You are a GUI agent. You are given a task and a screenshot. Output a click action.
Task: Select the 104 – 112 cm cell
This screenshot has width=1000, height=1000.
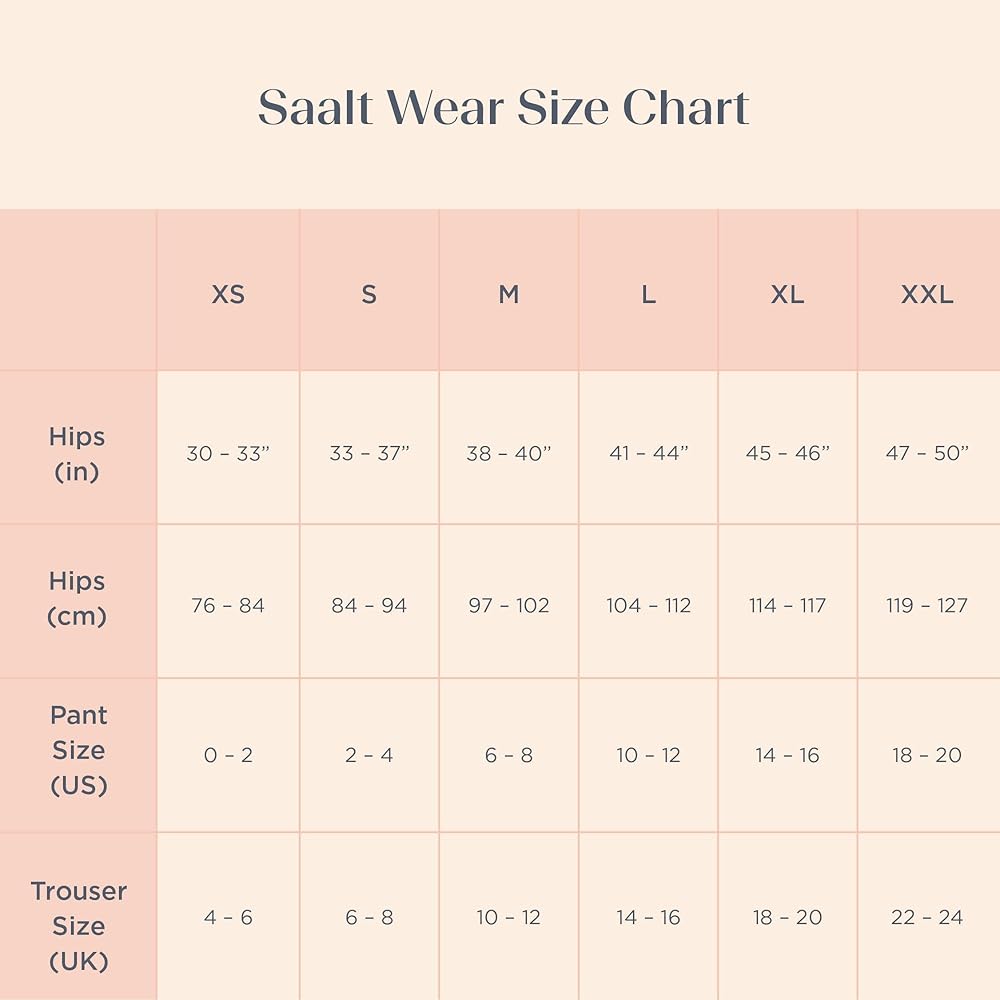[649, 605]
